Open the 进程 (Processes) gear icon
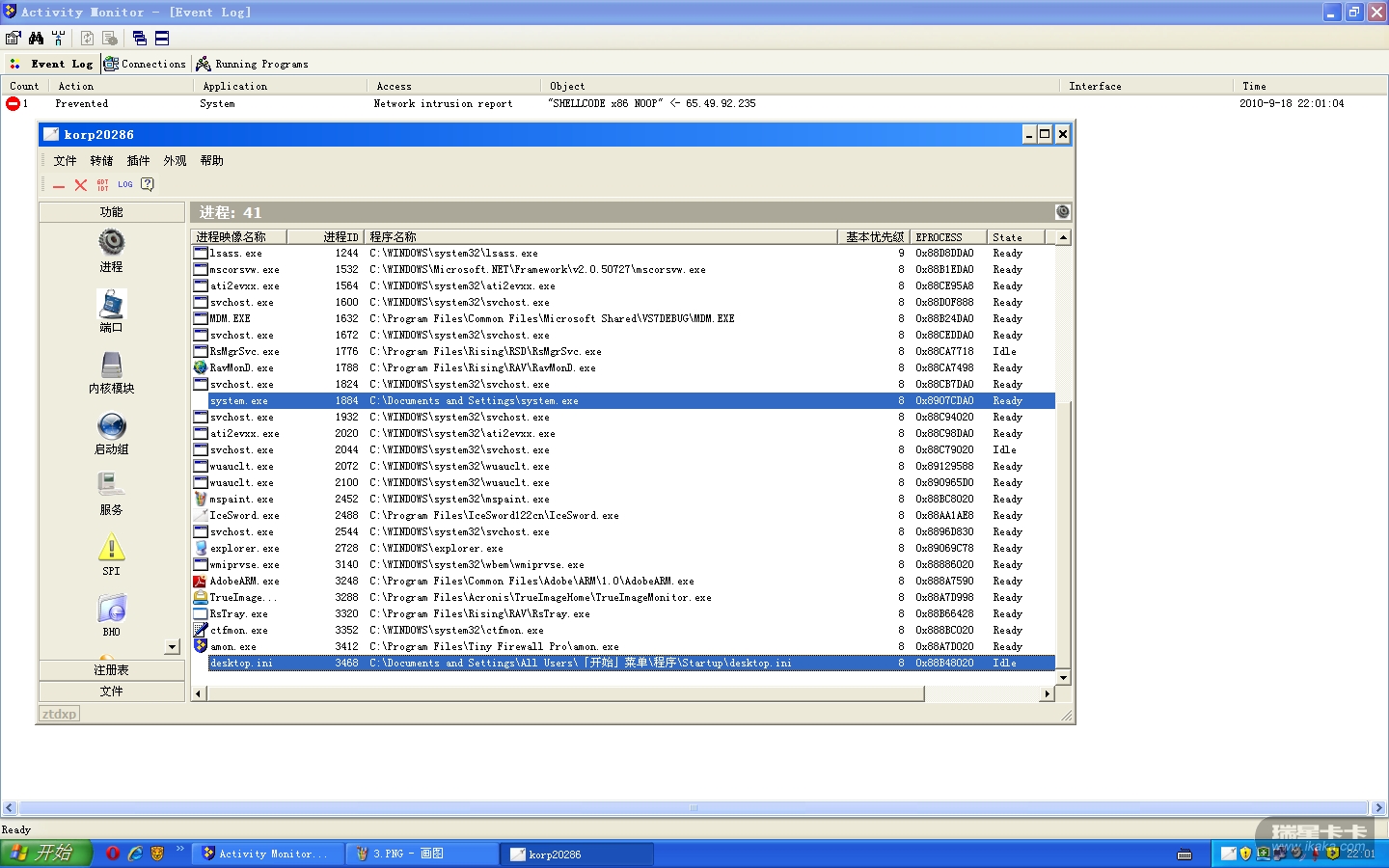1389x868 pixels. pyautogui.click(x=111, y=243)
